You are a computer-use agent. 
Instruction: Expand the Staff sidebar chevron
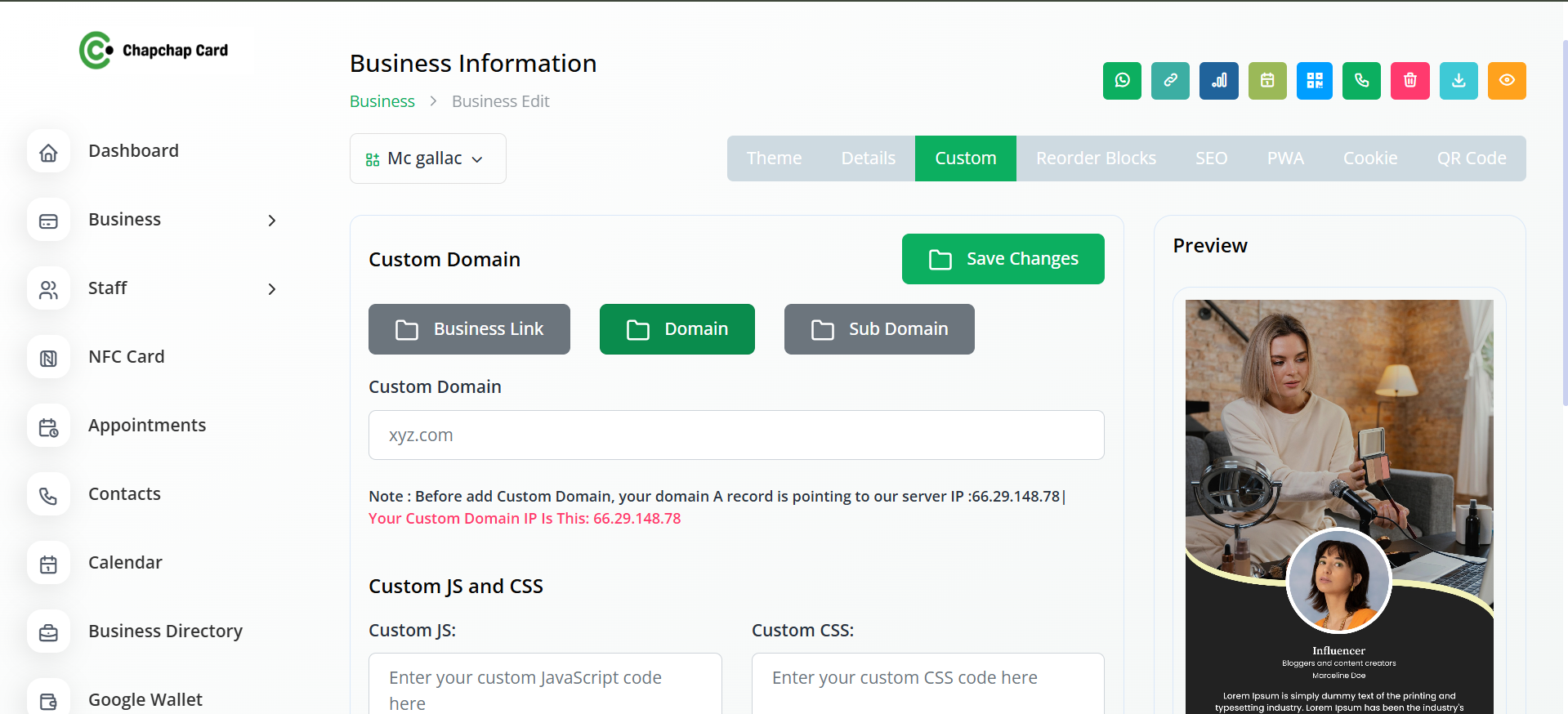272,289
